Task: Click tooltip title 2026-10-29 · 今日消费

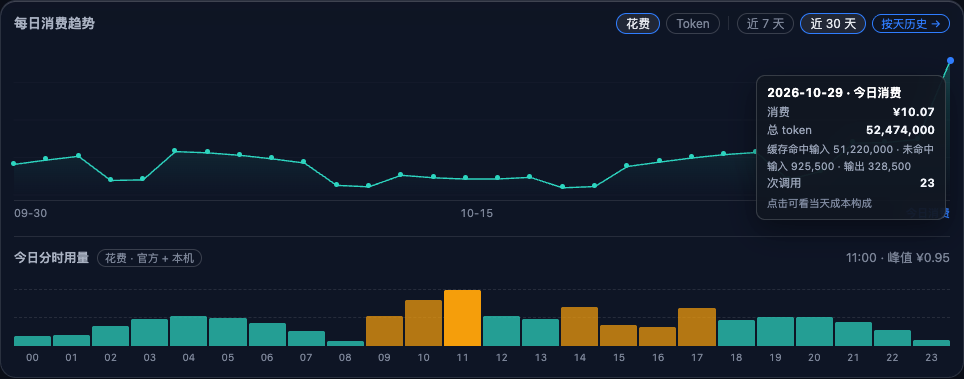Action: [x=834, y=93]
